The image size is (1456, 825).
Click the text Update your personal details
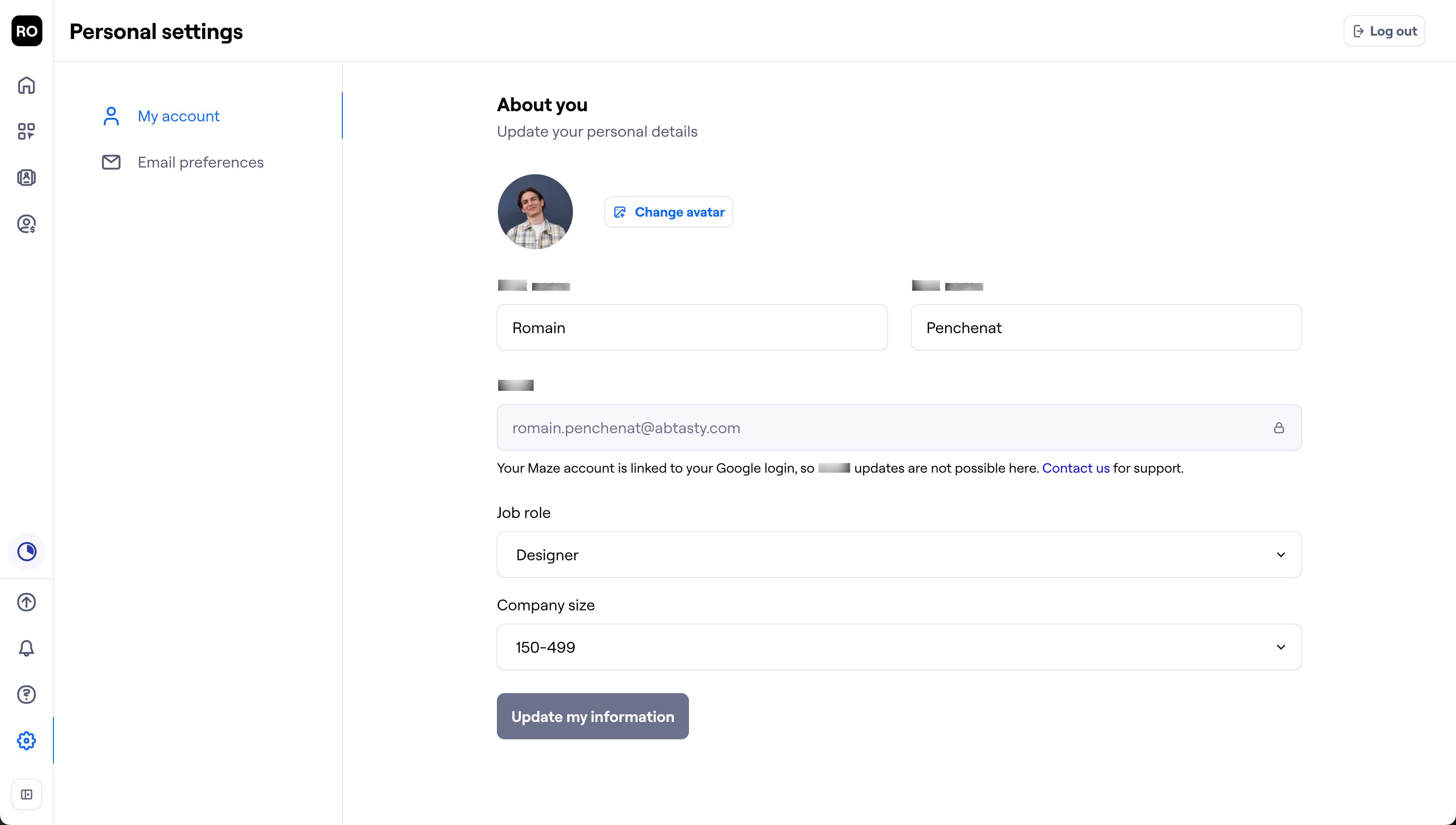[x=597, y=131]
